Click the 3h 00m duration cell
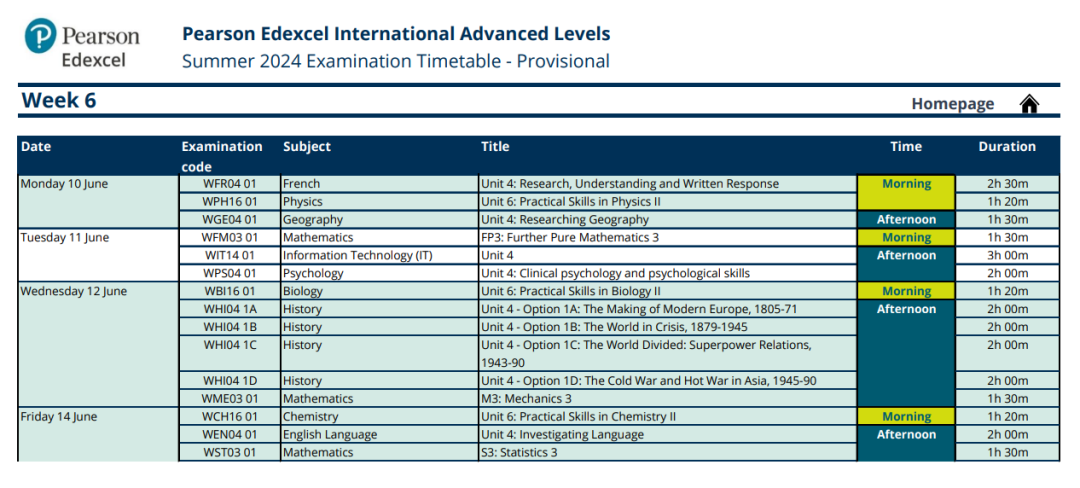Image resolution: width=1080 pixels, height=488 pixels. [x=1008, y=255]
